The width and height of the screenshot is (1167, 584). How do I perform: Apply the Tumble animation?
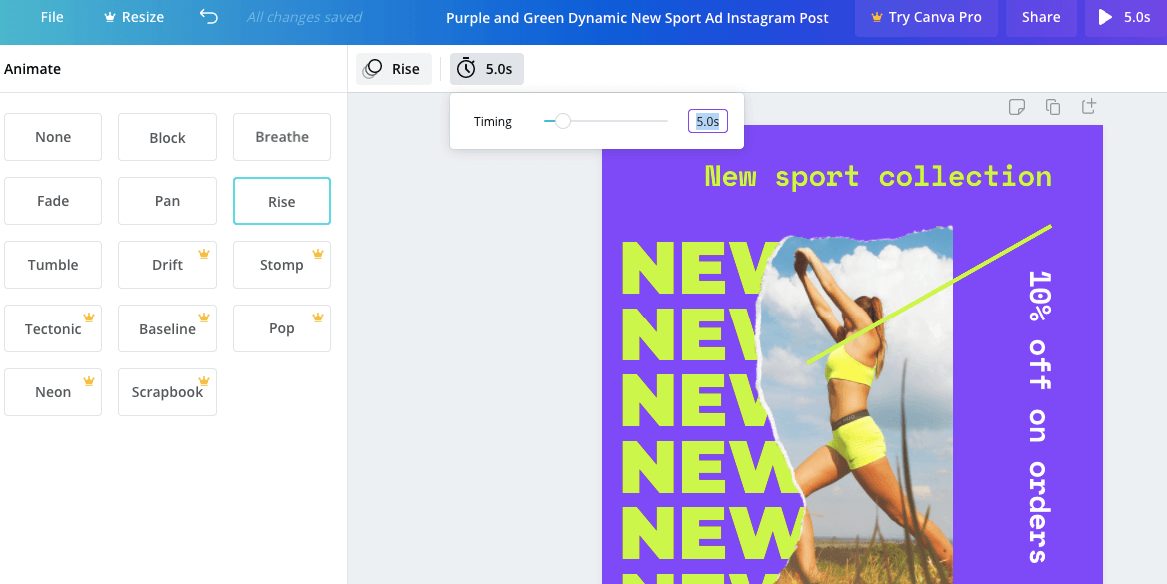pos(53,264)
